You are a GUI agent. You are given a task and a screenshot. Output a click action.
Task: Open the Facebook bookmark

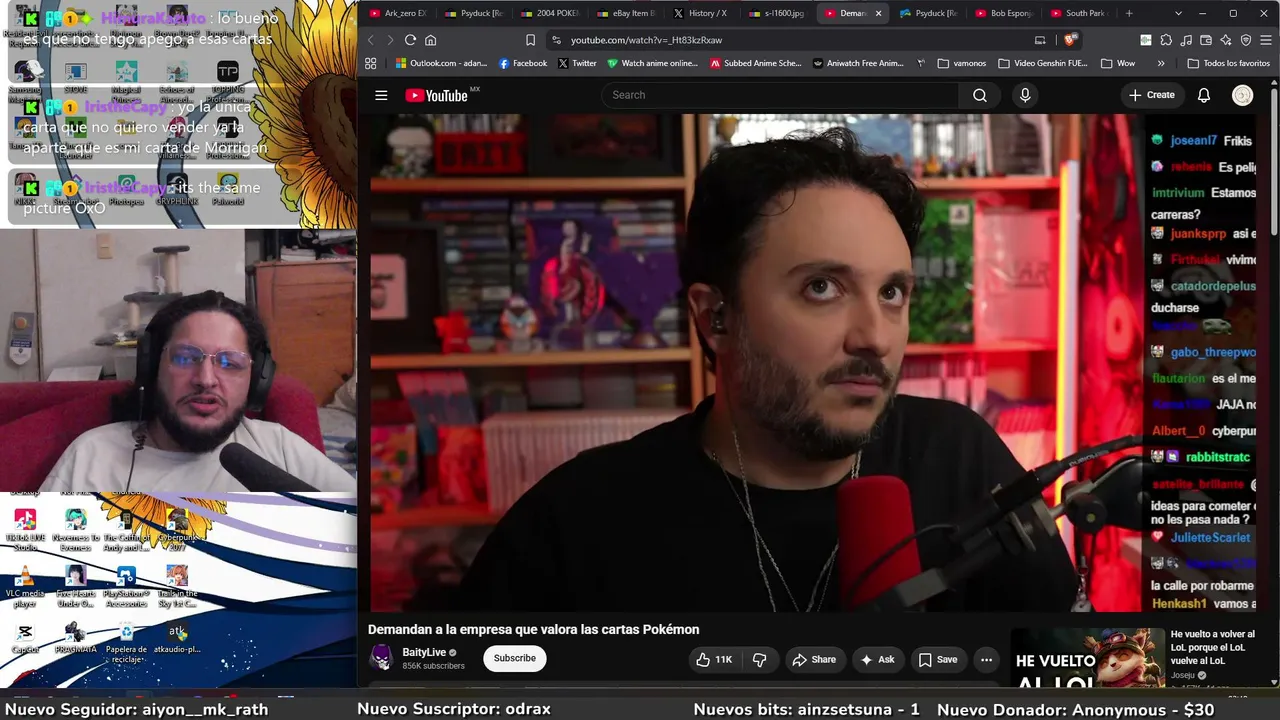pyautogui.click(x=522, y=63)
